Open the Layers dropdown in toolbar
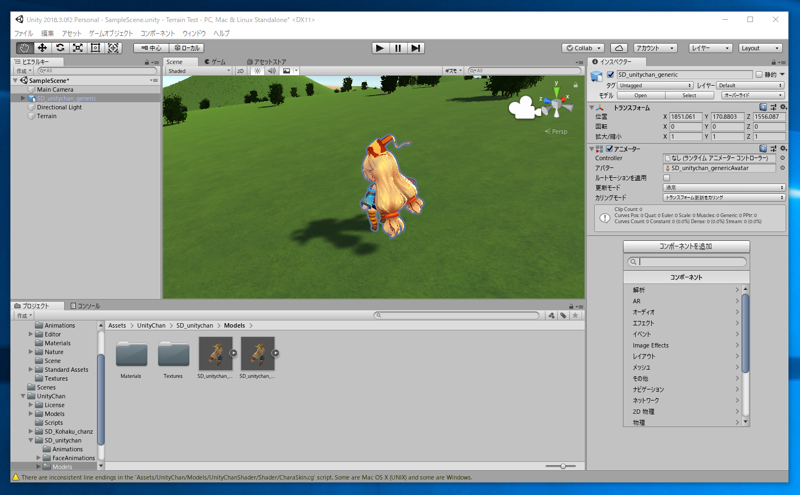800x495 pixels. click(x=710, y=48)
